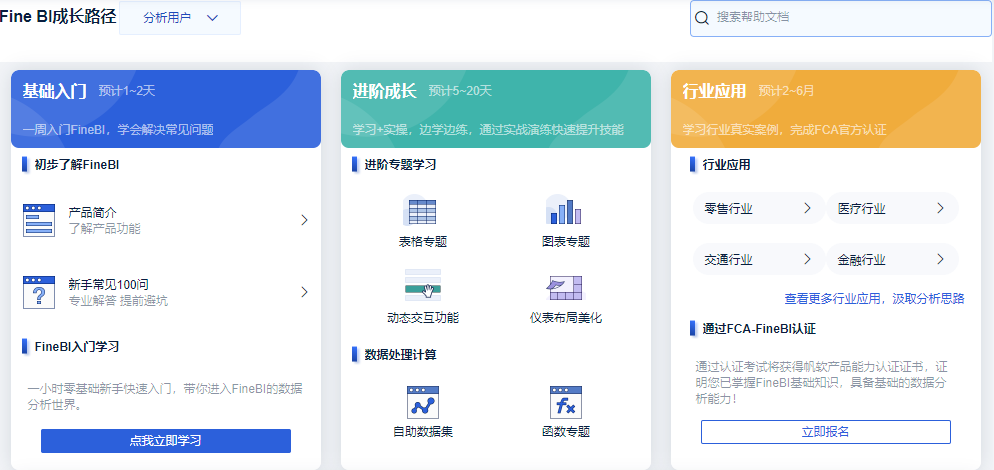
Task: Click the 新手常见100问 title text
Action: click(x=108, y=284)
